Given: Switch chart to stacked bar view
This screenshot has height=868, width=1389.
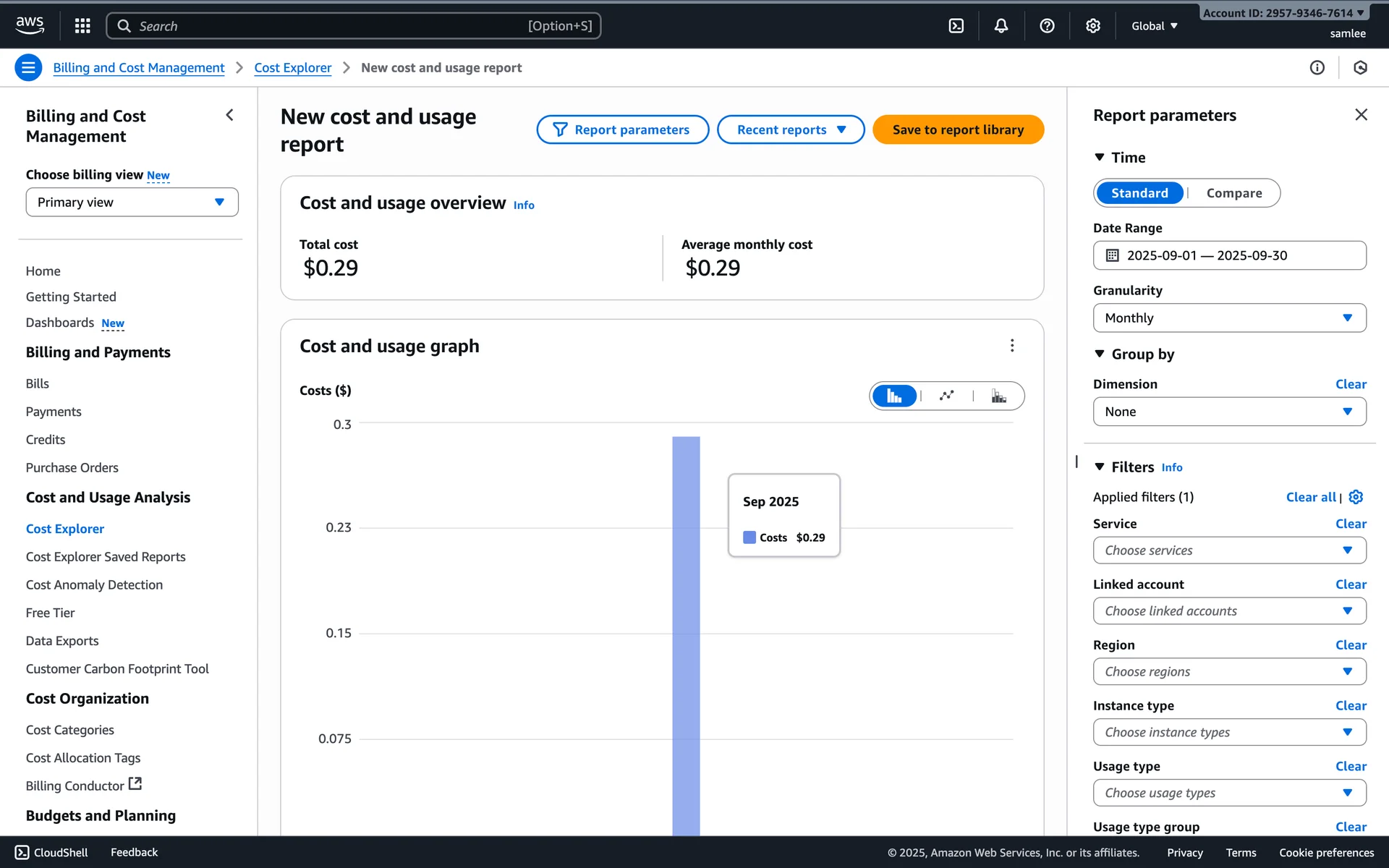Looking at the screenshot, I should [x=998, y=396].
